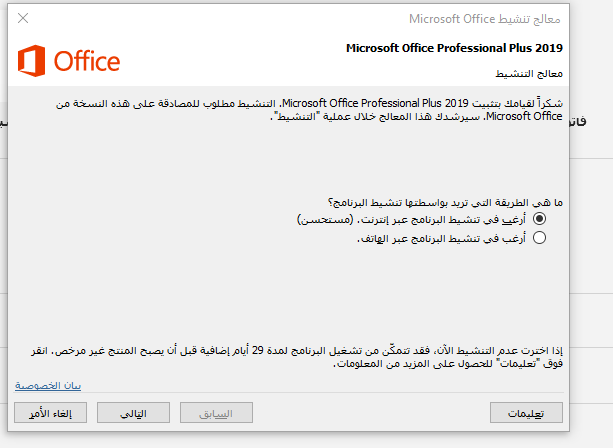613x448 pixels.
Task: Click the note mentioning 29 أيام إضافية
Action: [297, 357]
